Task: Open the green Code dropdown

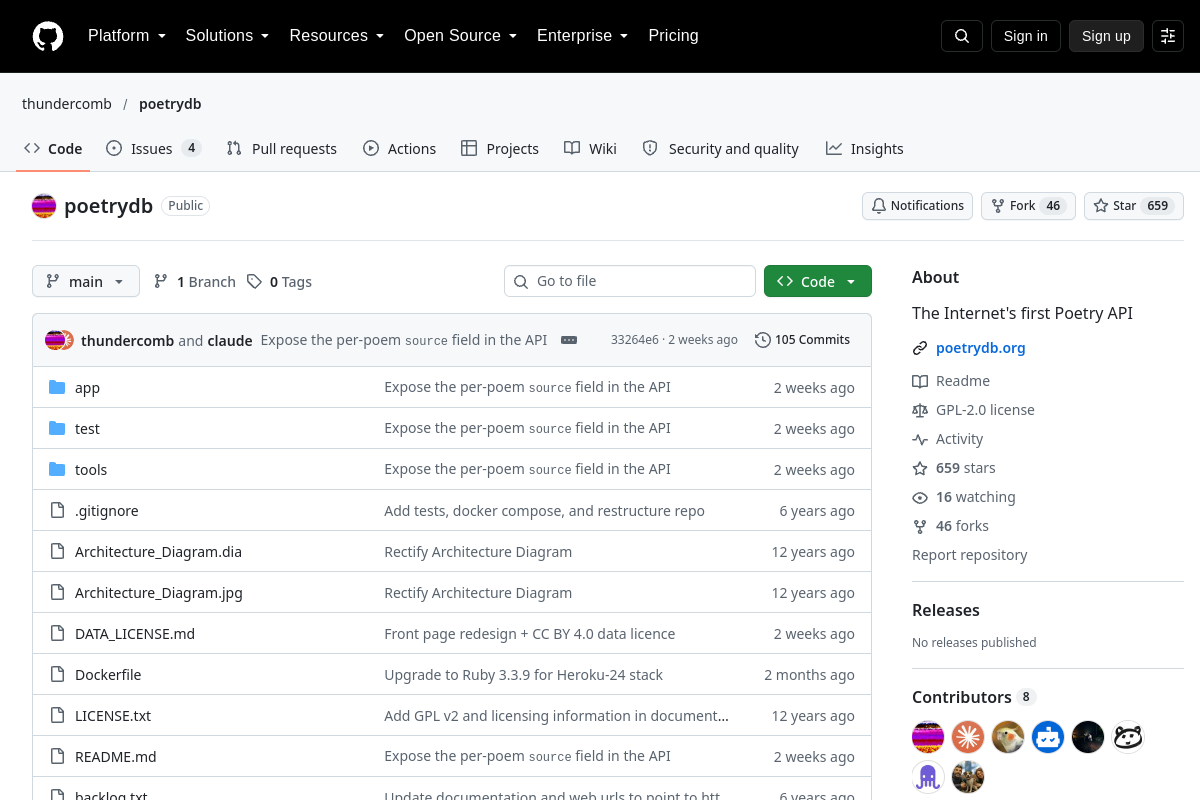Action: (x=818, y=281)
